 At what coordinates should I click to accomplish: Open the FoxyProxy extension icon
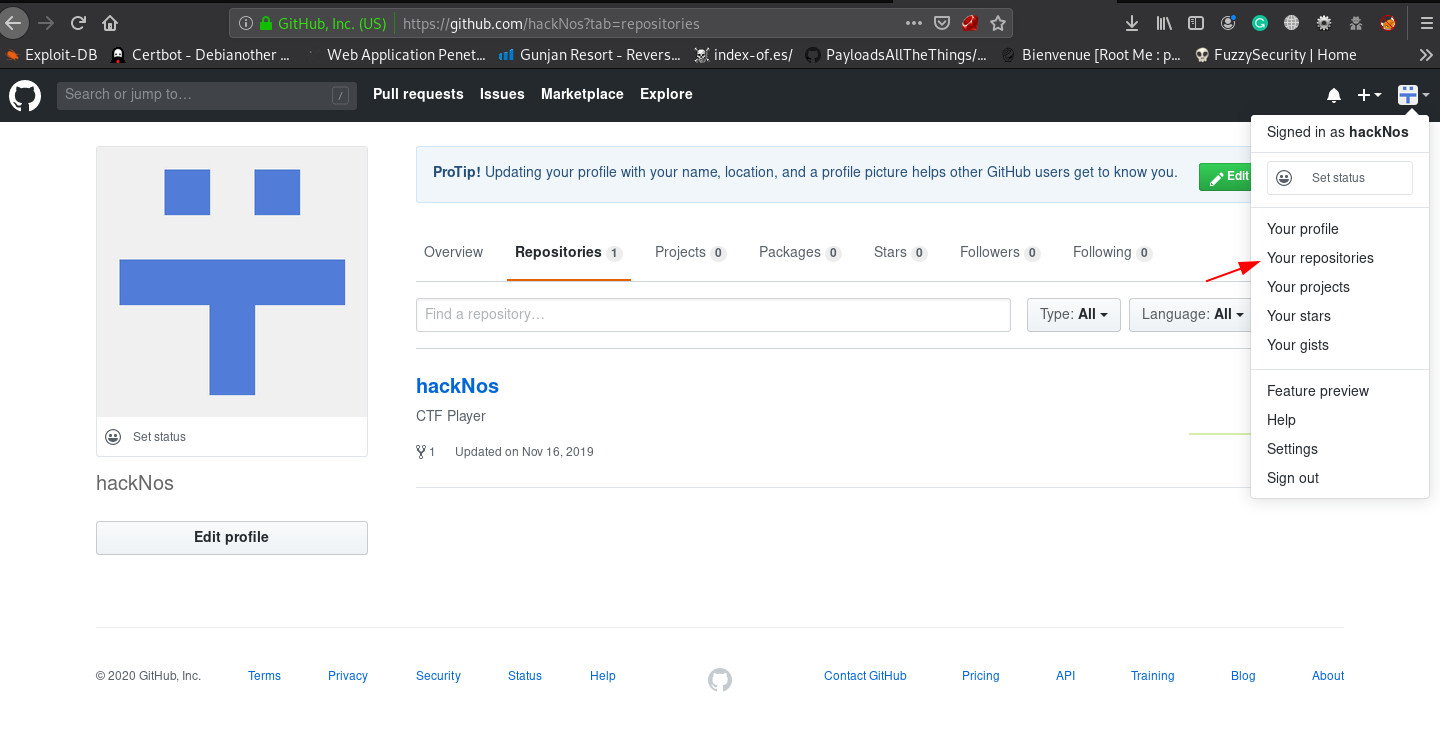pyautogui.click(x=1388, y=22)
